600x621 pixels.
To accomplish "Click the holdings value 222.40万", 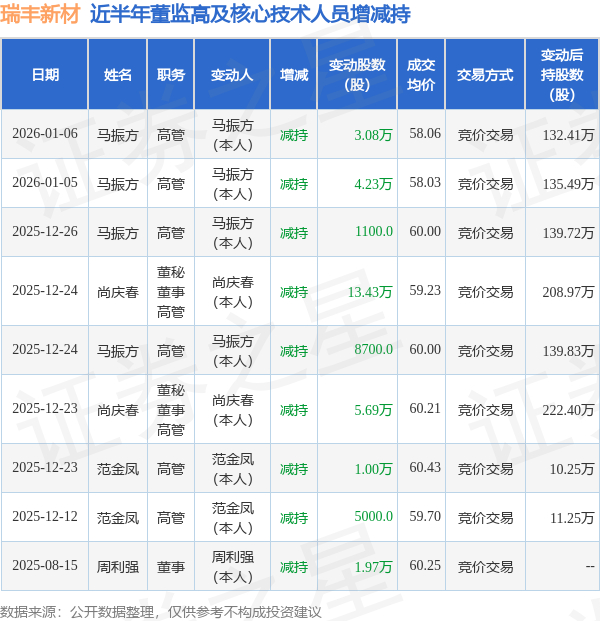I will [568, 410].
